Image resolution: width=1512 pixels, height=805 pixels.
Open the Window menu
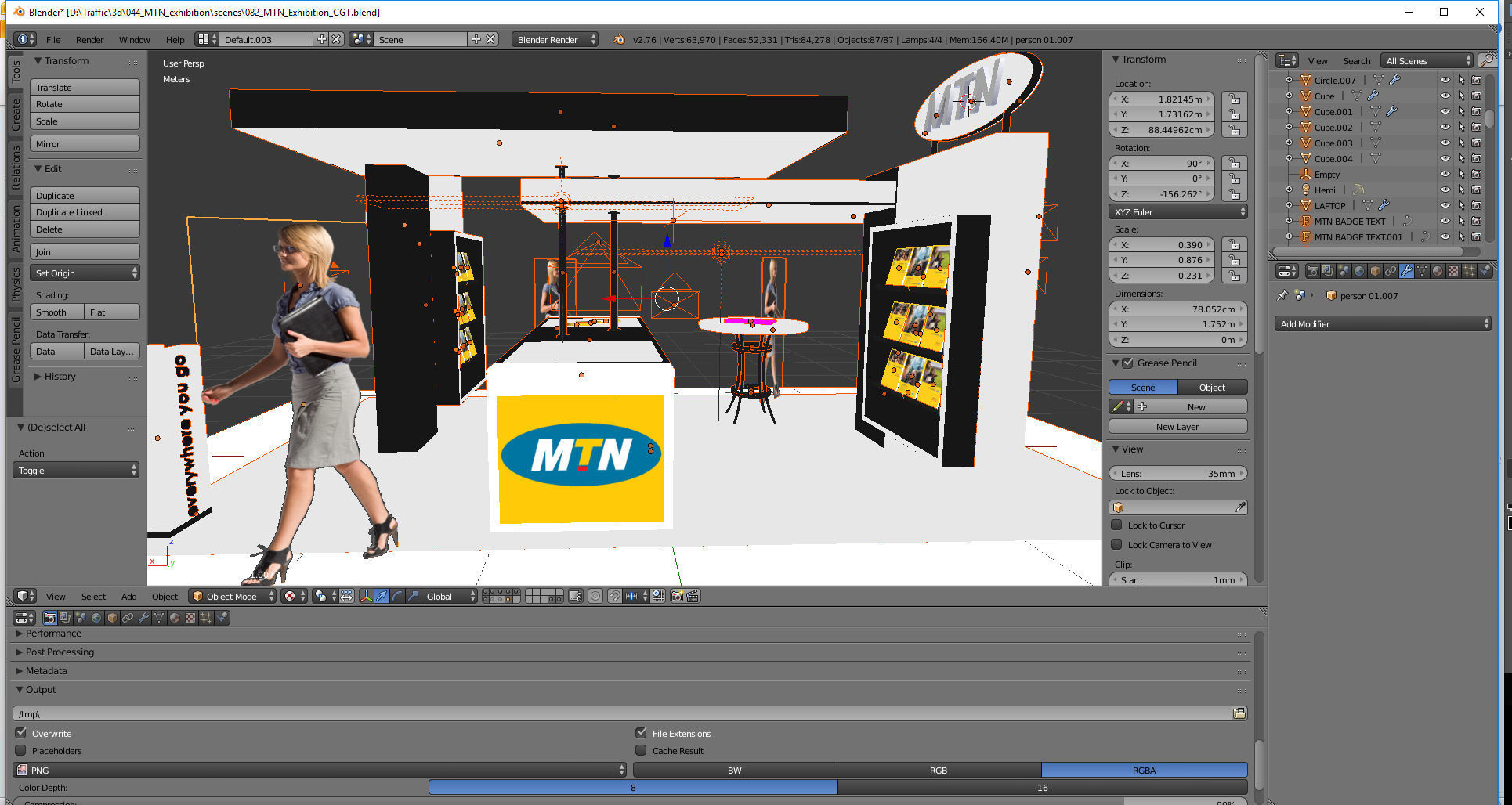[x=134, y=39]
